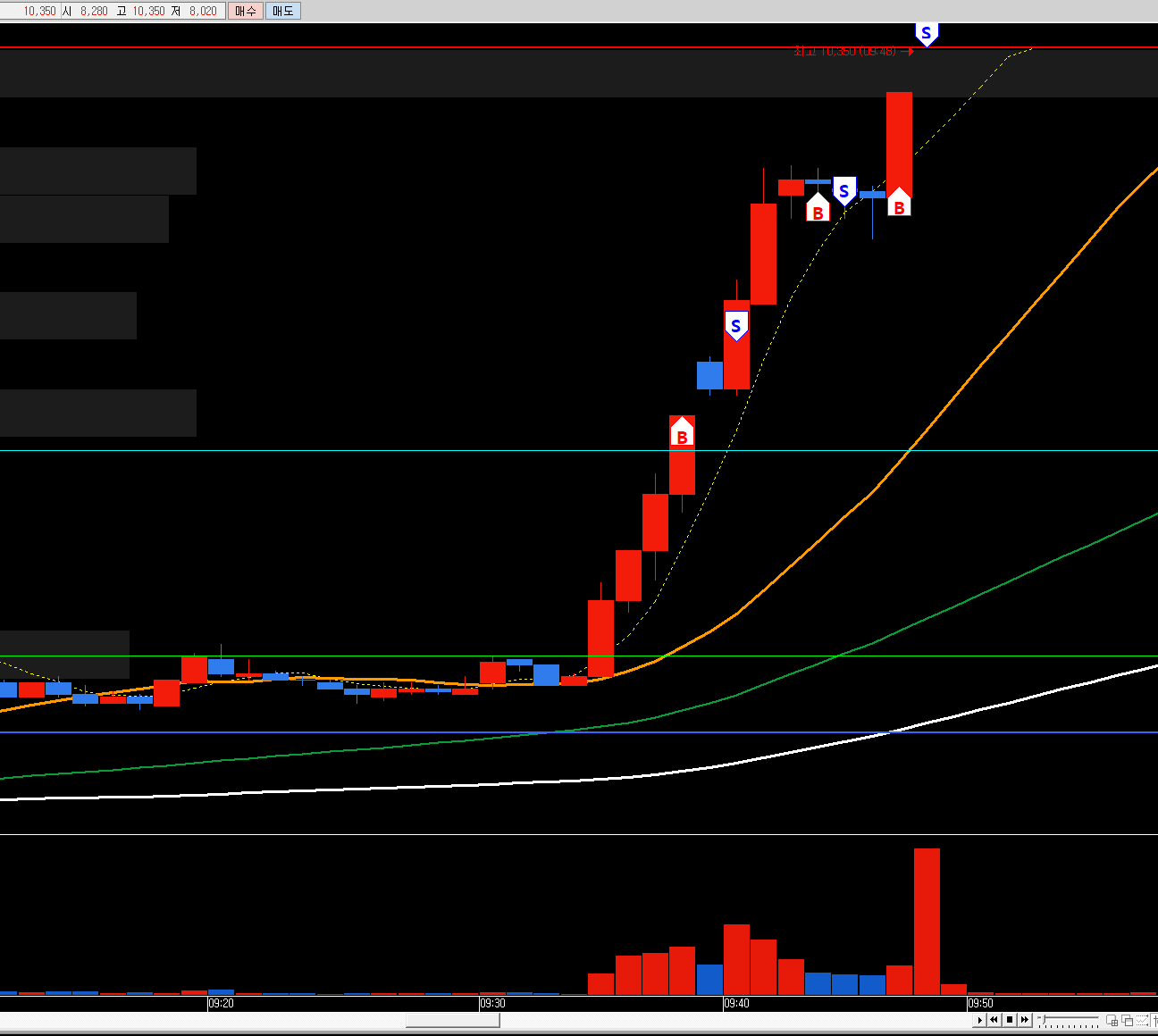Open the chart window grid layout icon
This screenshot has width=1158, height=1036.
click(x=1112, y=1020)
